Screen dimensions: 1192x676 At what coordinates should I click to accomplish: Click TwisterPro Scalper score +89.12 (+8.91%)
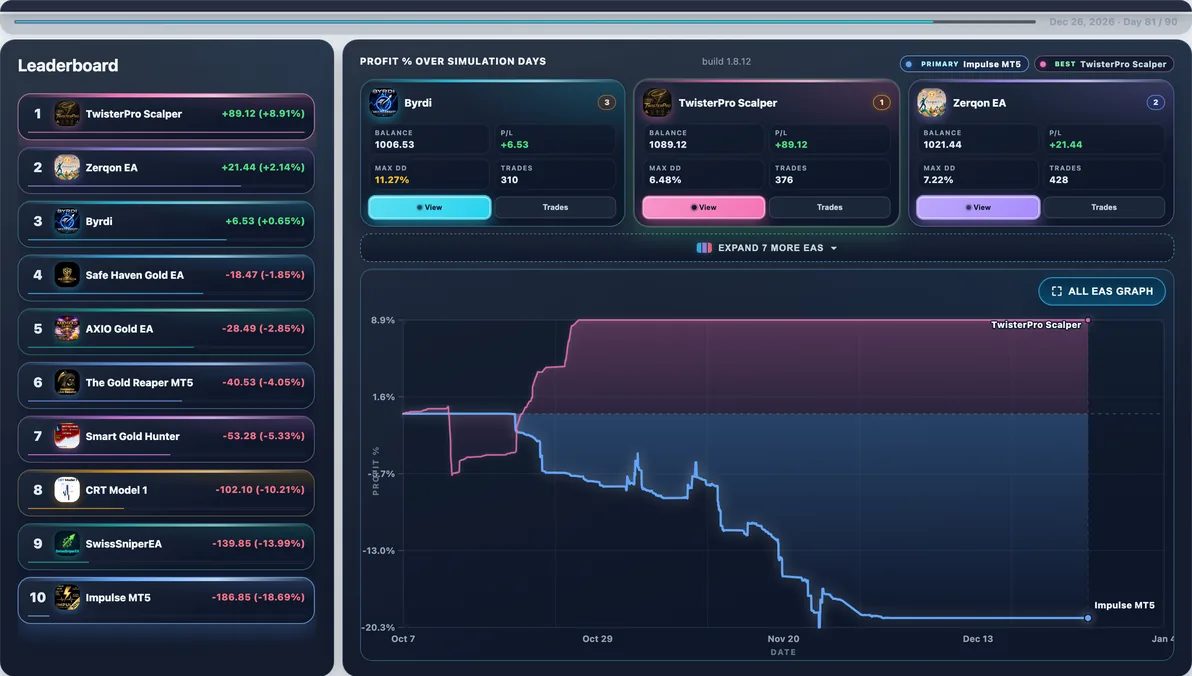(x=263, y=113)
